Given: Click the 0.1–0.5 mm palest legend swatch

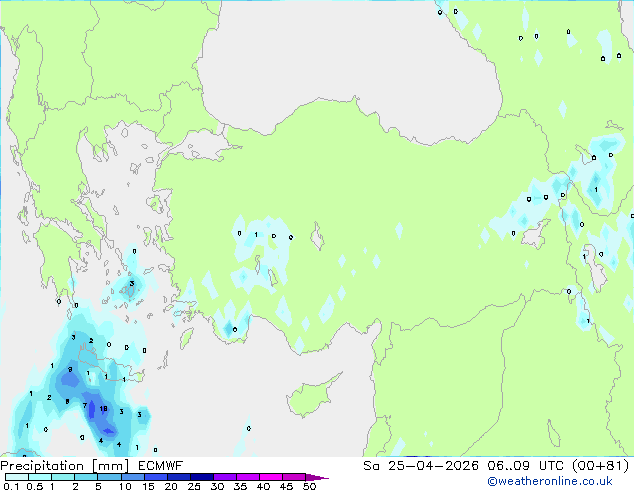Looking at the screenshot, I should (17, 477).
